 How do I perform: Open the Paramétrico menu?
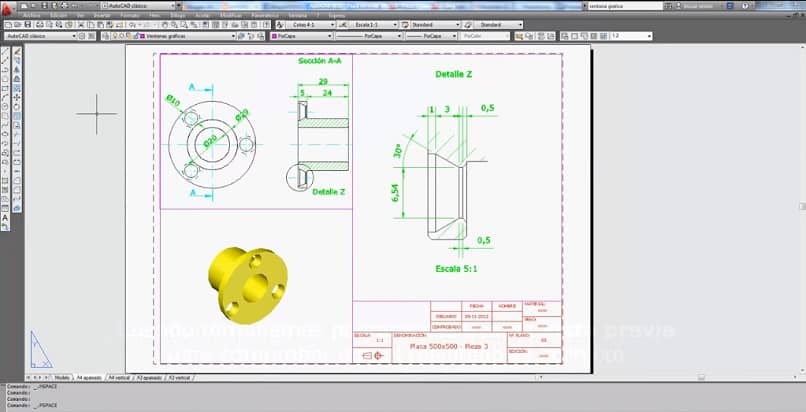264,15
